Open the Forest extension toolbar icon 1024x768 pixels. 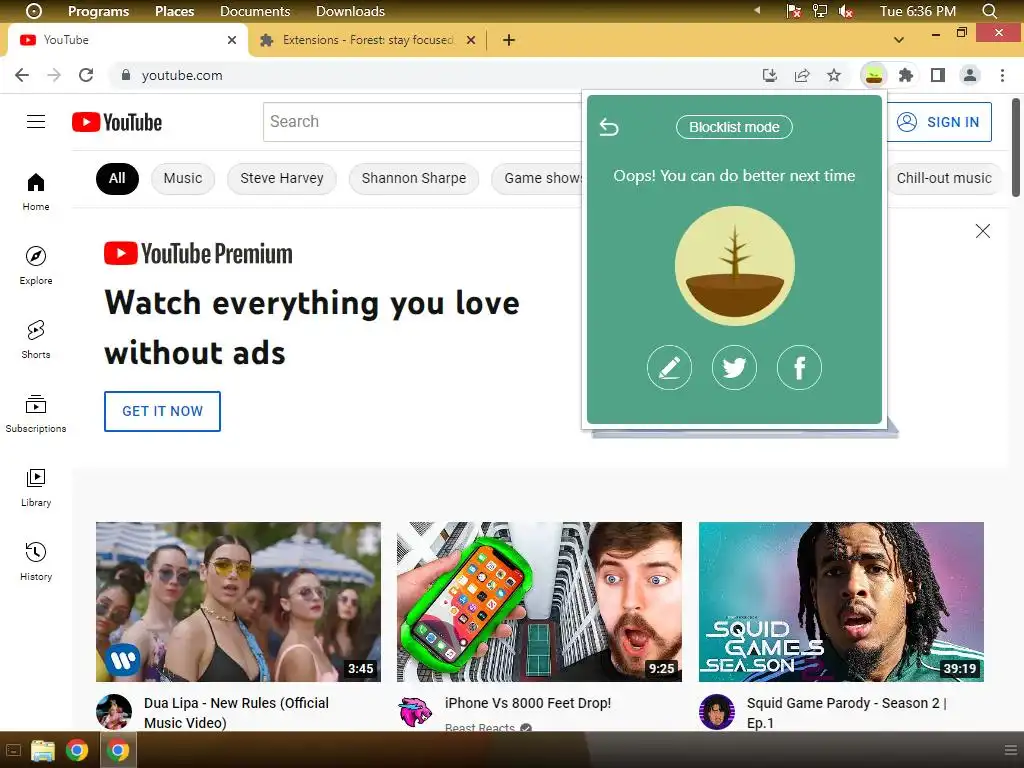874,76
